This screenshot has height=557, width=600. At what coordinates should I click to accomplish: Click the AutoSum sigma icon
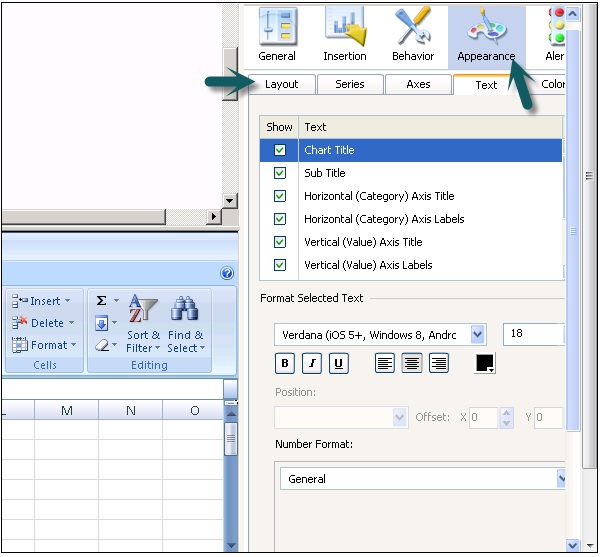[102, 301]
